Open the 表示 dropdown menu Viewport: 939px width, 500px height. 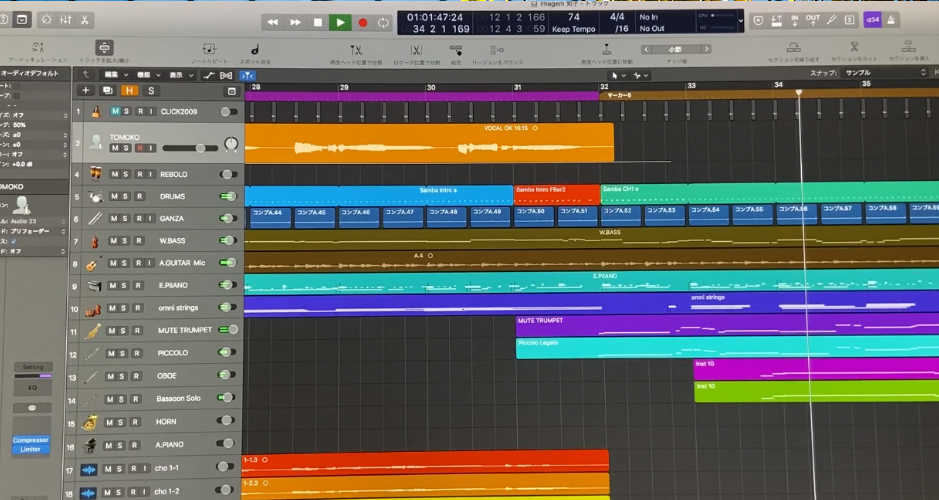[x=180, y=75]
